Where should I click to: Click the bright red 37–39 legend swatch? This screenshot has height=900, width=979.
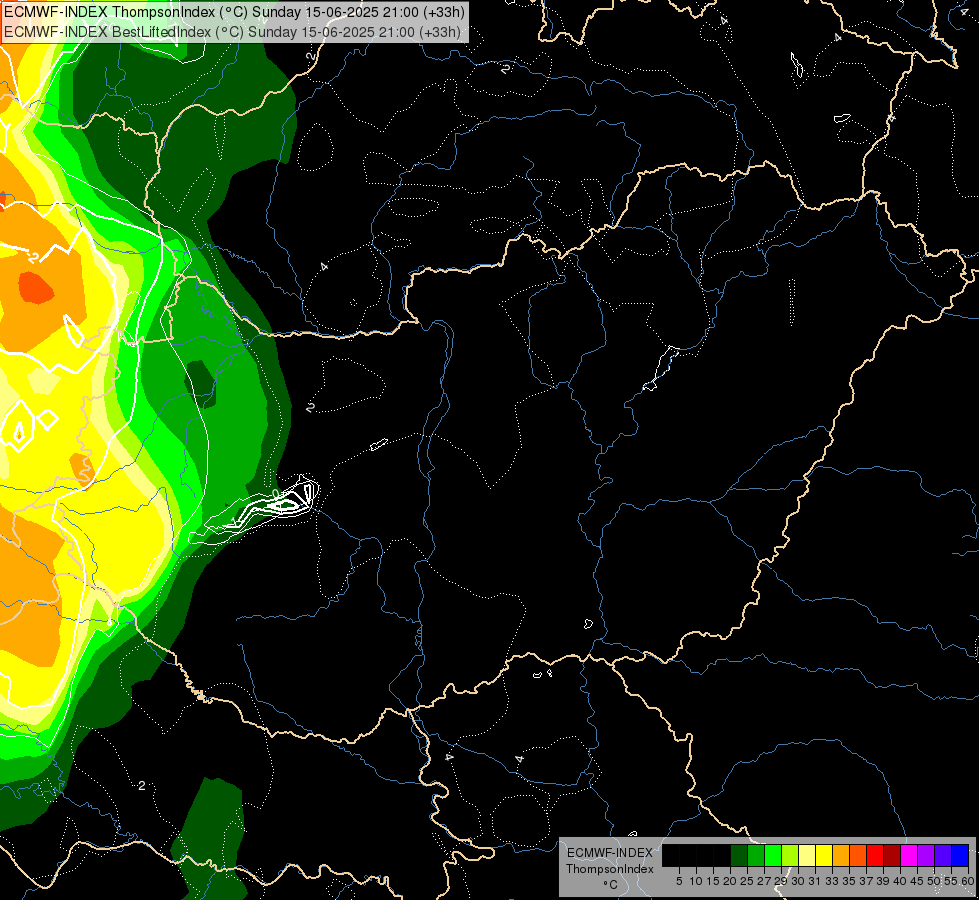(x=875, y=855)
